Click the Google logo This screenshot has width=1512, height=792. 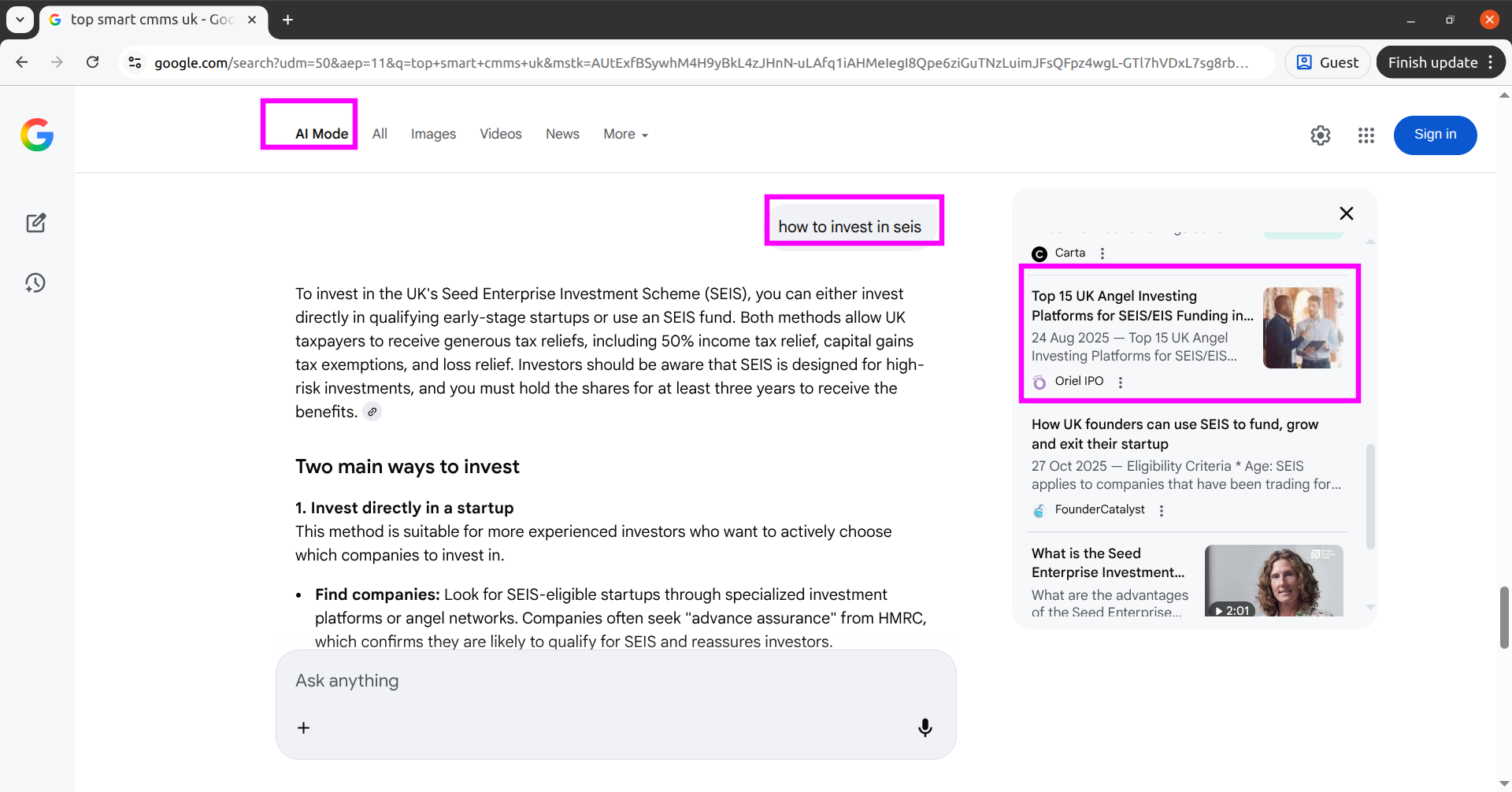pyautogui.click(x=37, y=135)
